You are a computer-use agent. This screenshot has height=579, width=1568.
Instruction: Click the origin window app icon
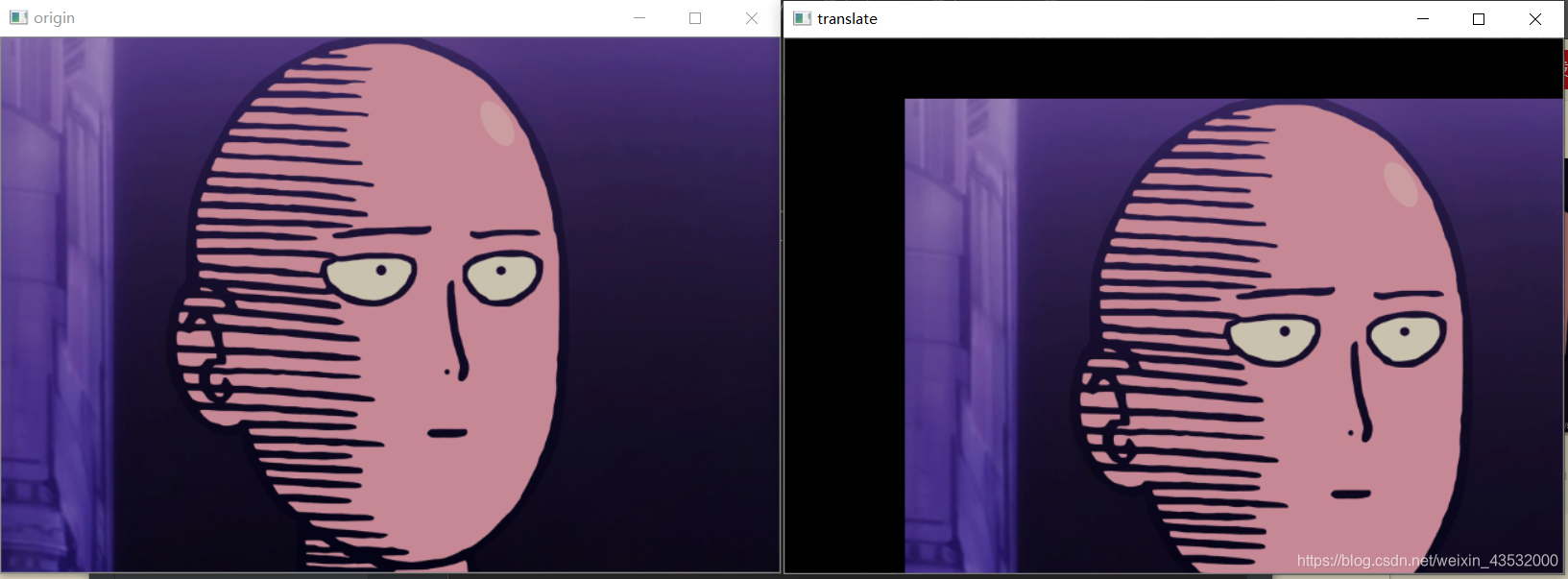(x=18, y=17)
